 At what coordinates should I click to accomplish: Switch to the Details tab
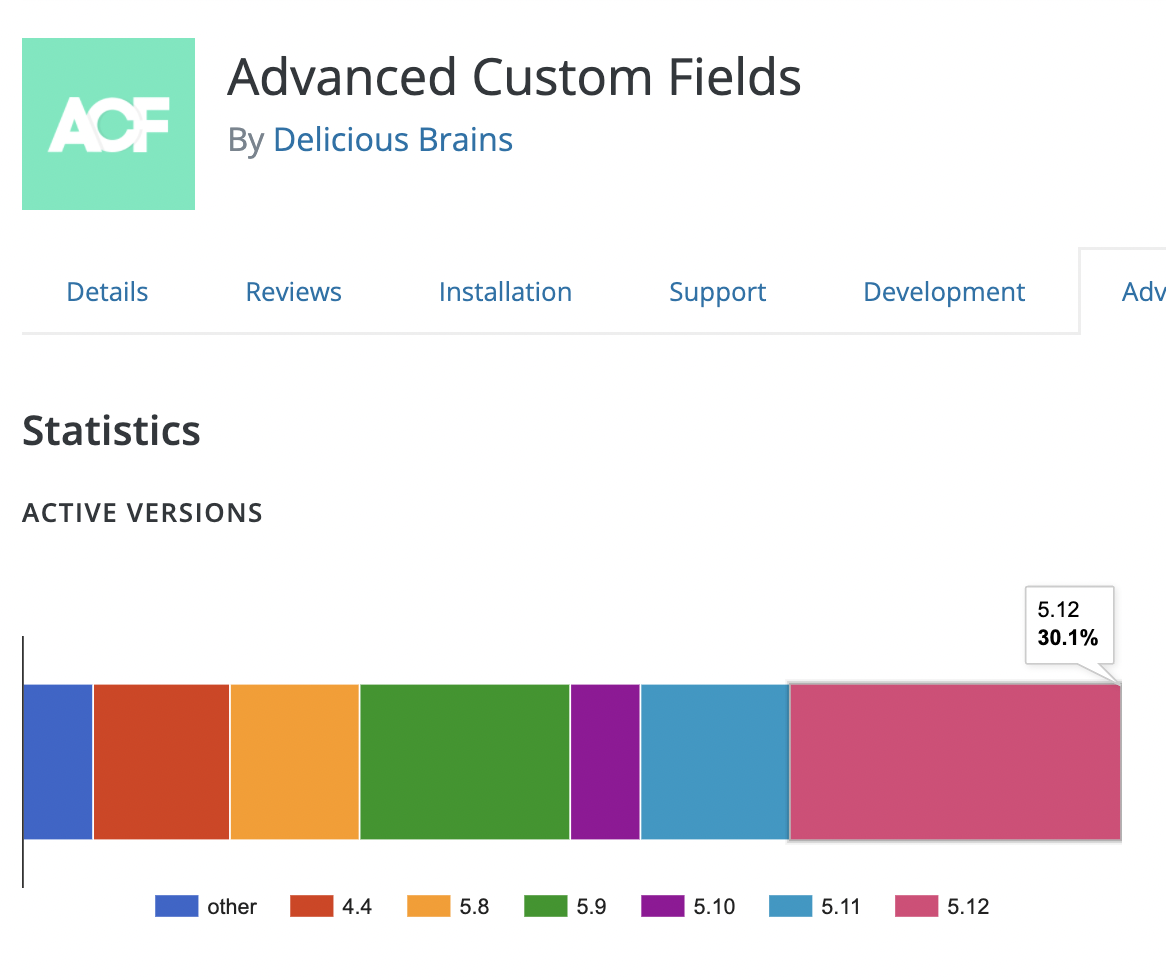coord(107,292)
